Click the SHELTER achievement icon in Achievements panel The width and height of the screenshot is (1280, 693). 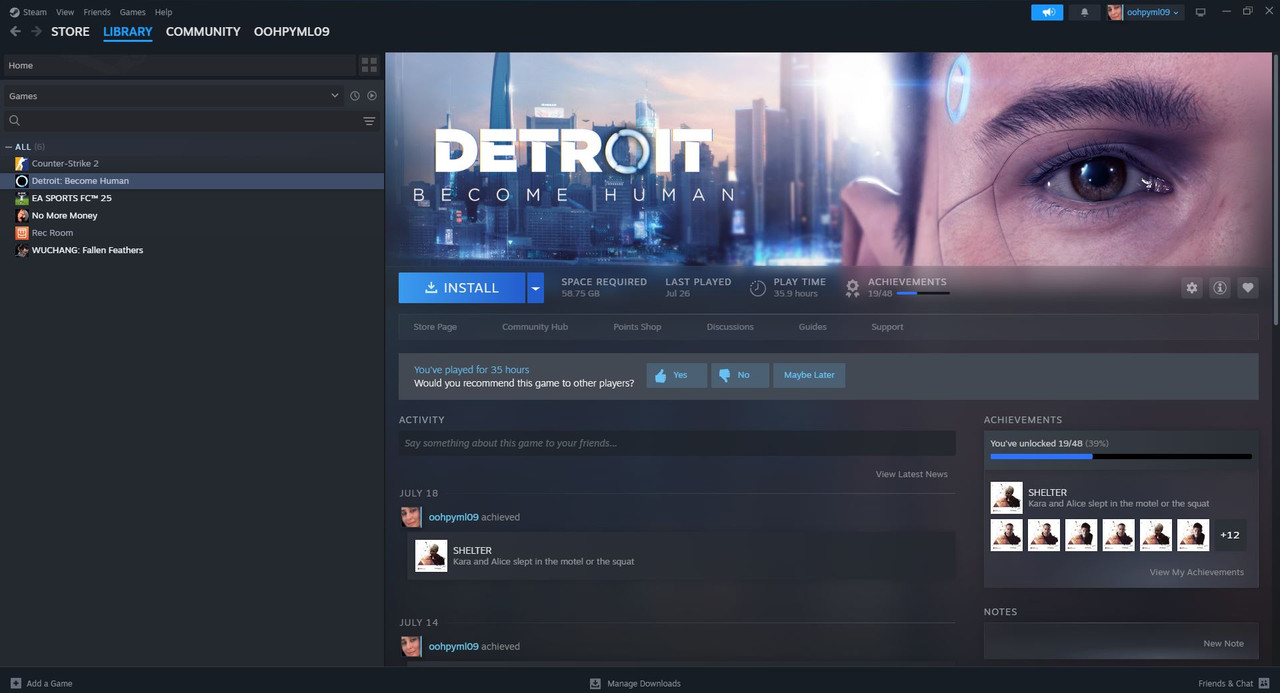[1006, 498]
